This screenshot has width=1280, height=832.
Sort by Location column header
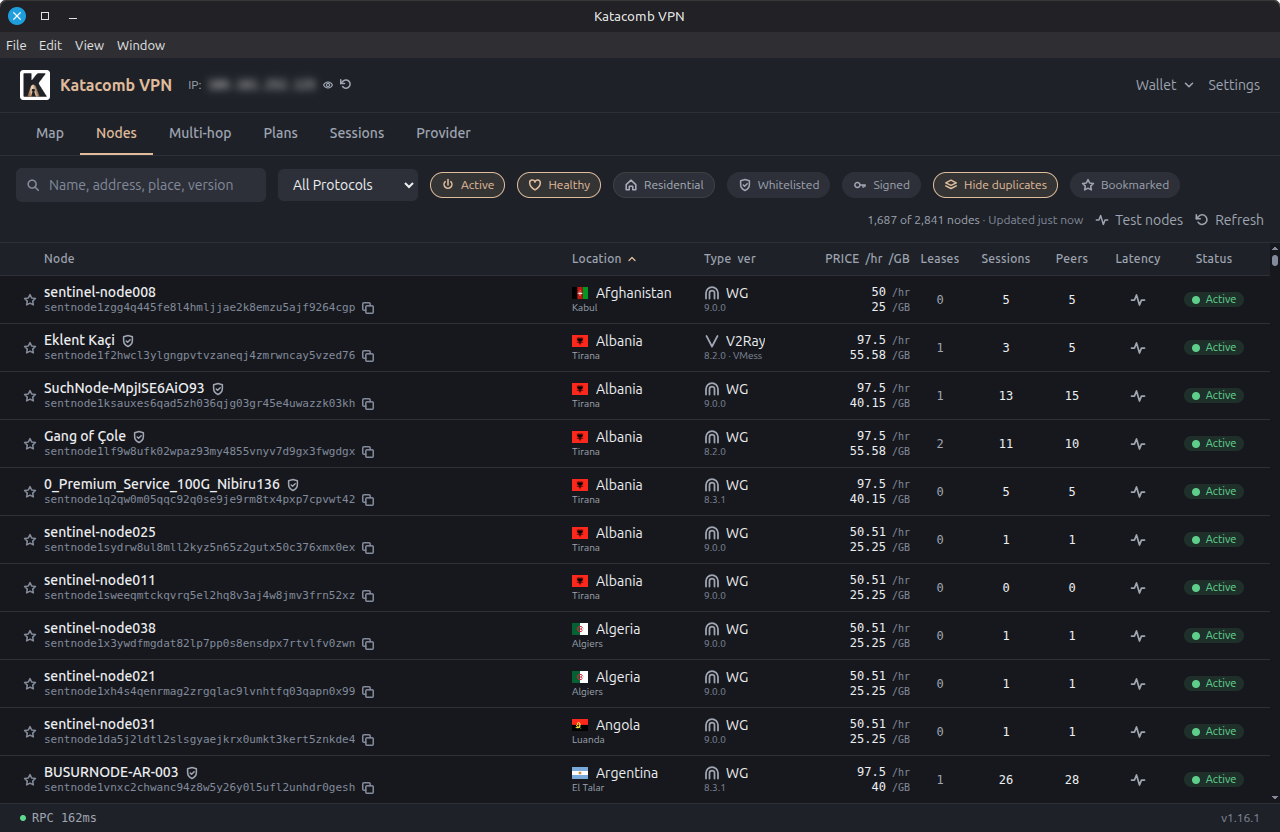[604, 259]
